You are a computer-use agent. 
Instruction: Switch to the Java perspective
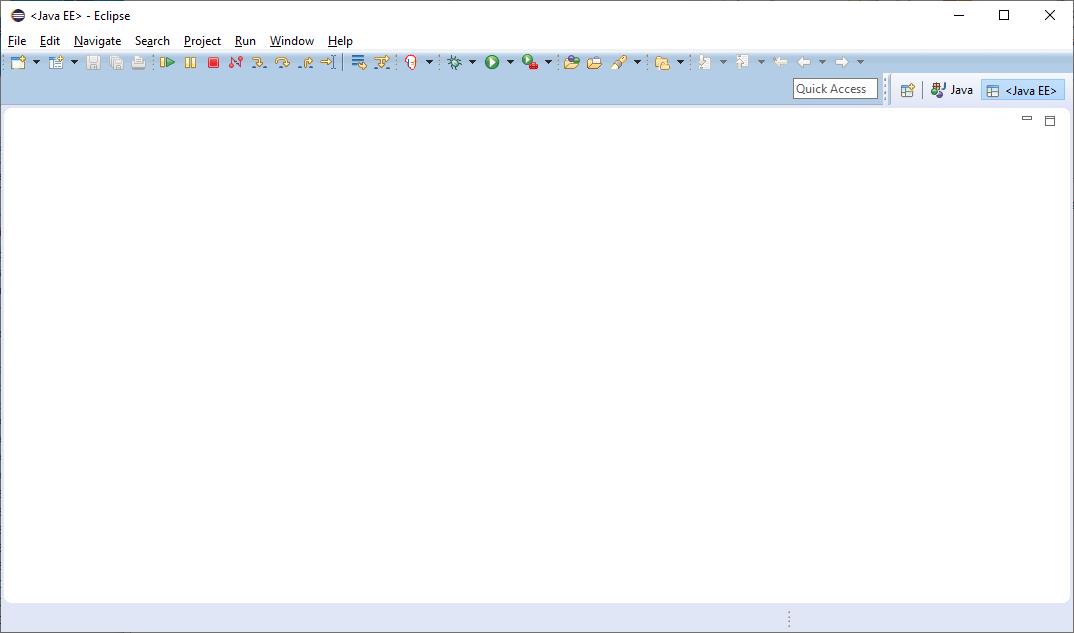(952, 90)
